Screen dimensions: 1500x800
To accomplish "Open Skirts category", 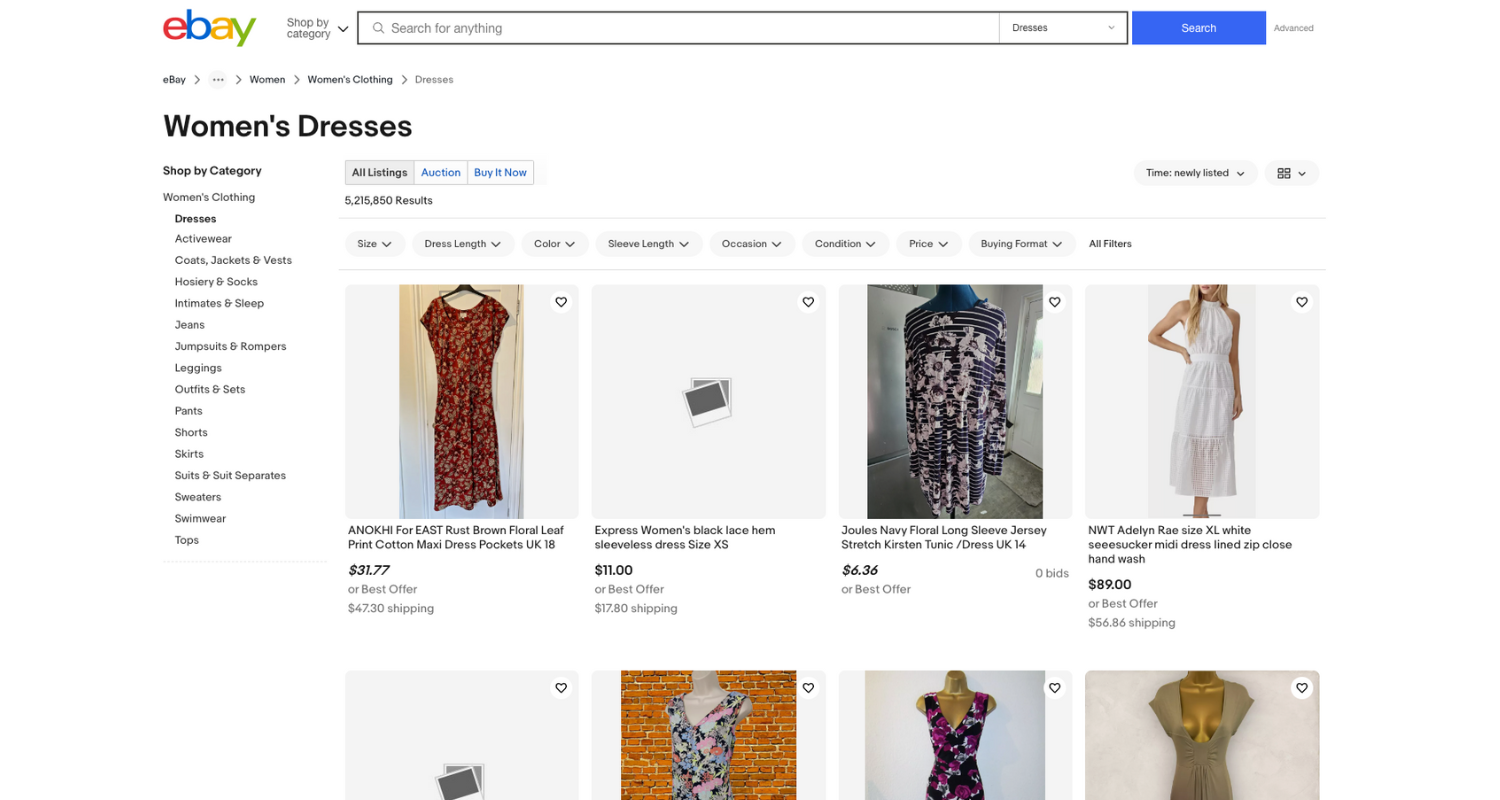I will tap(189, 454).
